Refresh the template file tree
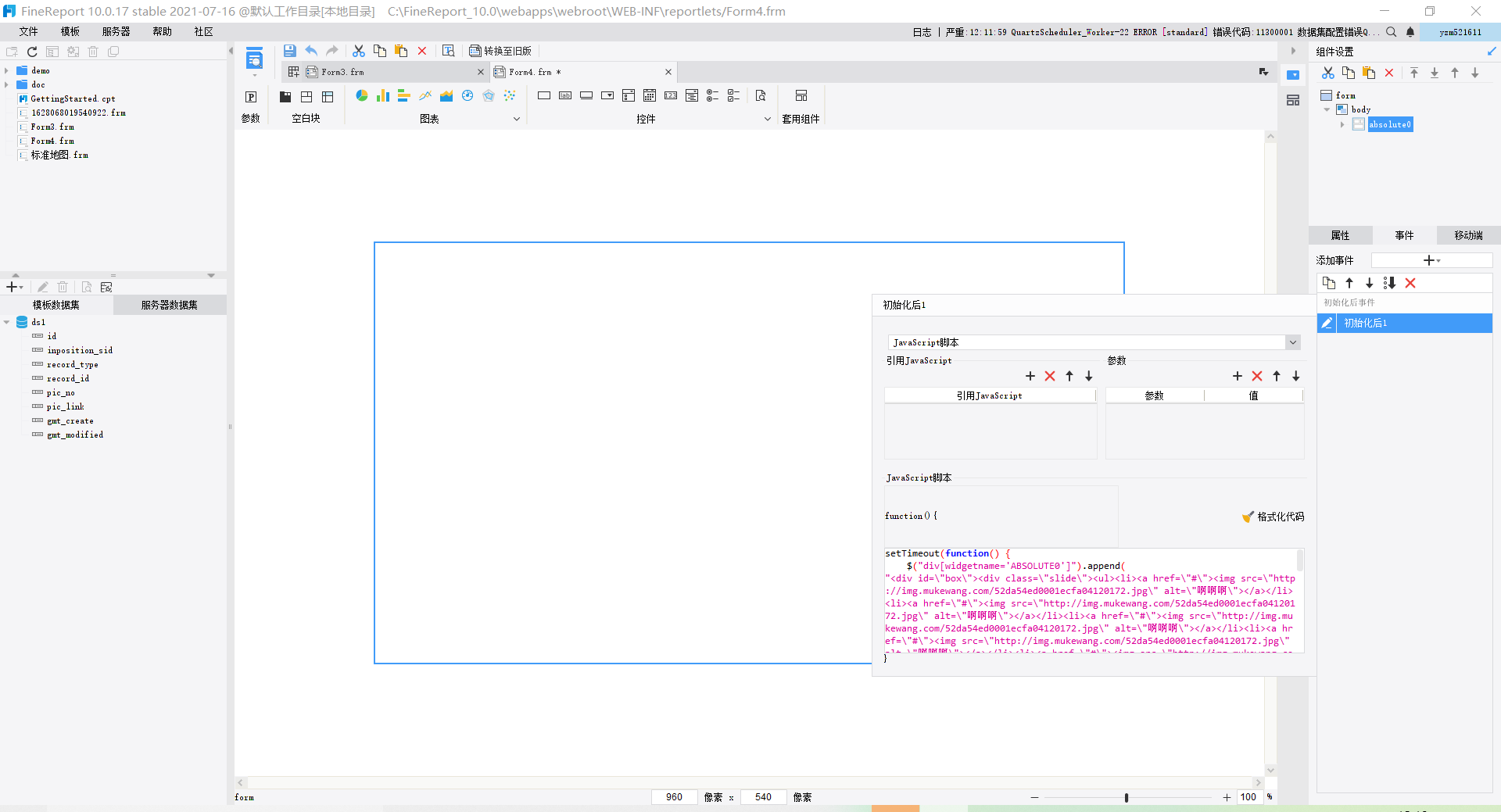 [x=32, y=52]
